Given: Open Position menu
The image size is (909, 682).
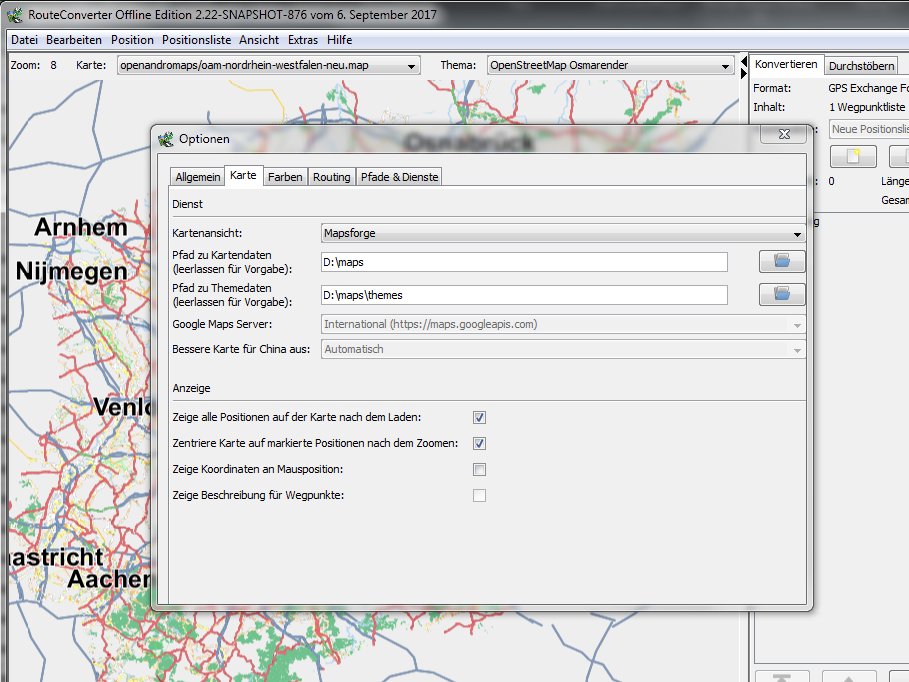Looking at the screenshot, I should [x=132, y=40].
